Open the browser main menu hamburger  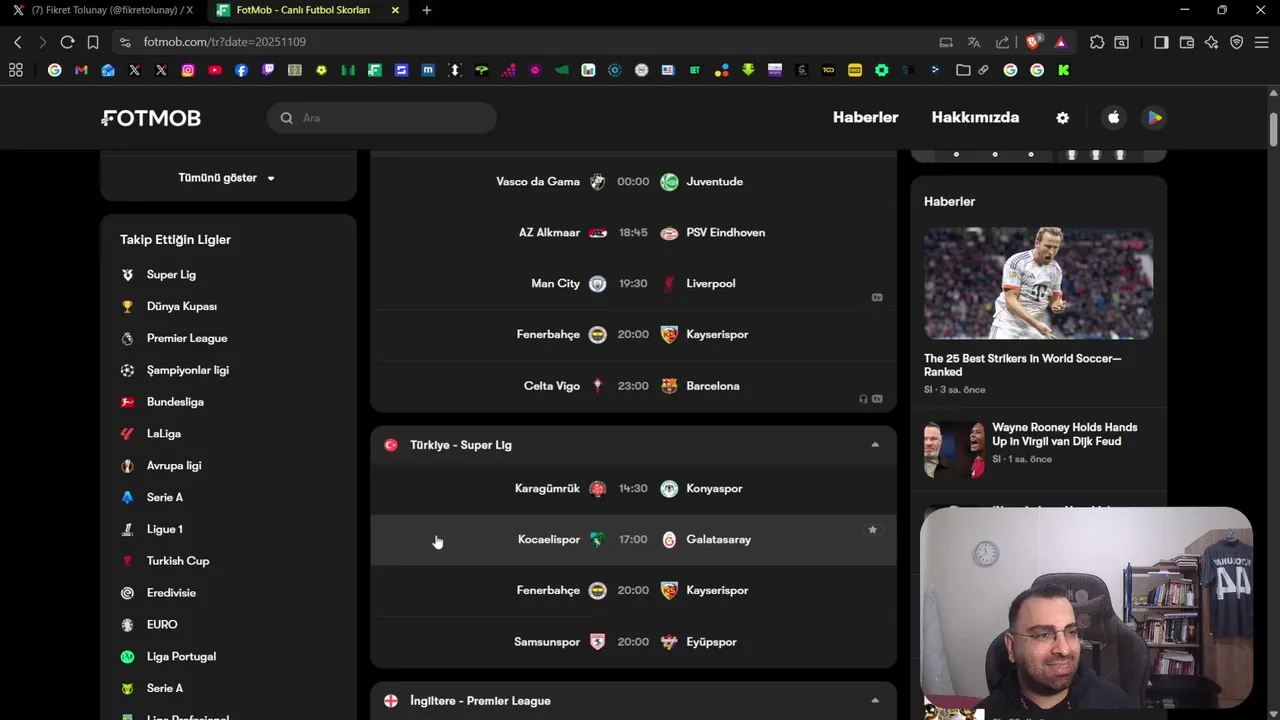pos(1262,42)
